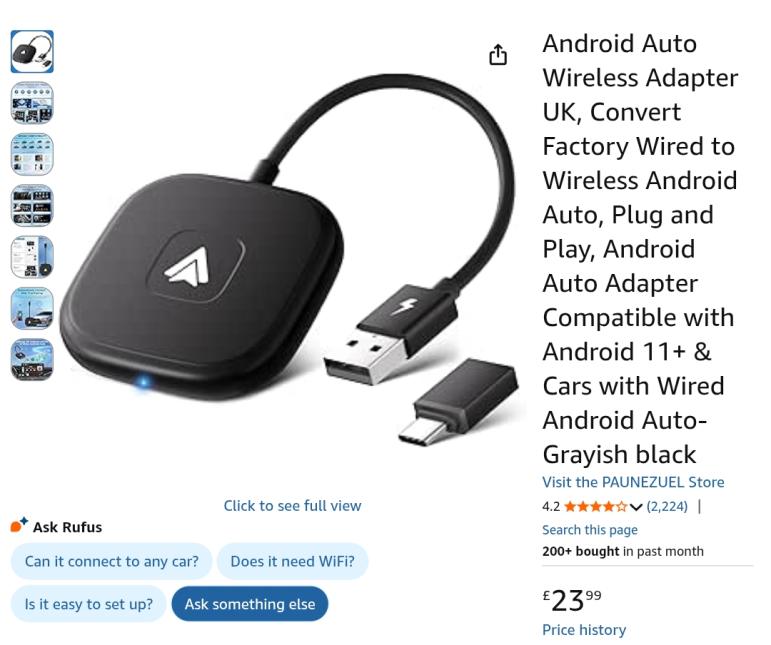Ask Rufus 'Can it connect to any car?'

point(111,561)
